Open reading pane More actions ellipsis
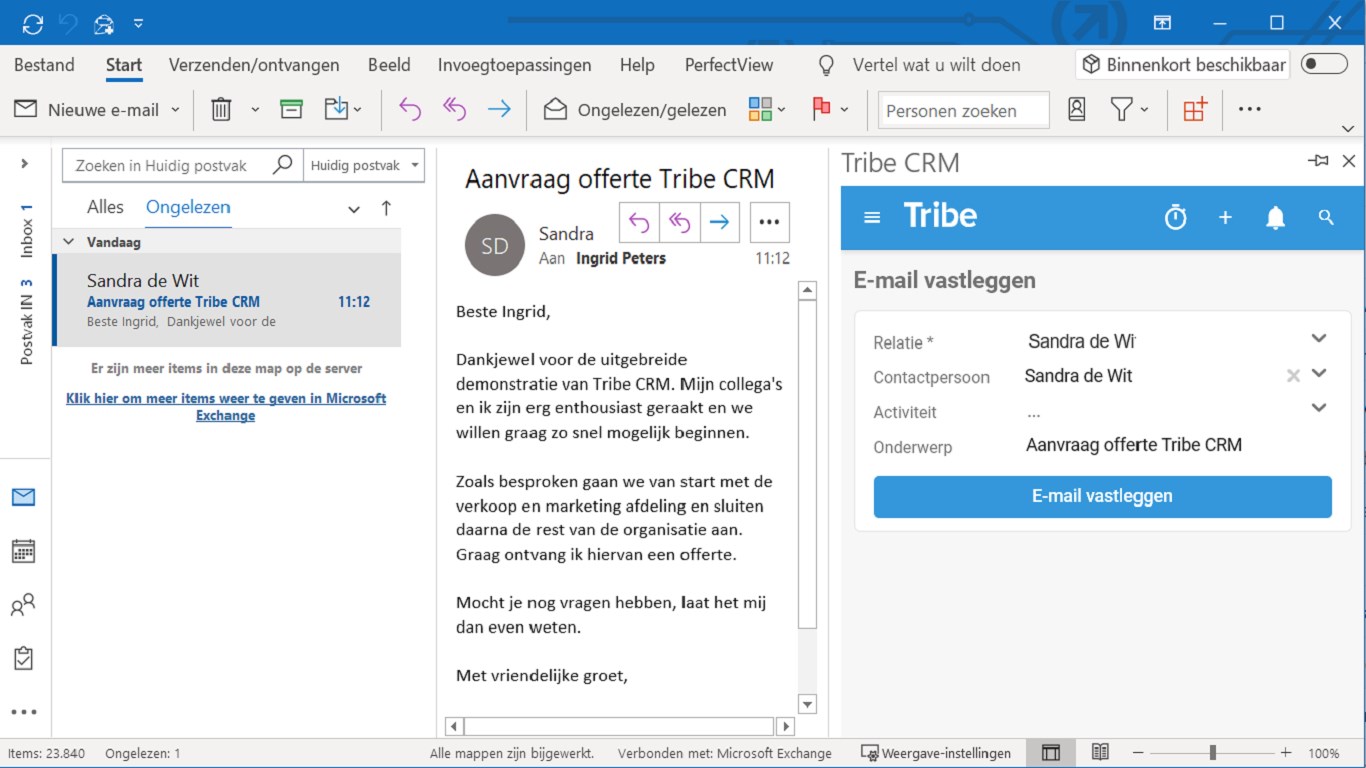This screenshot has height=768, width=1366. pos(769,223)
